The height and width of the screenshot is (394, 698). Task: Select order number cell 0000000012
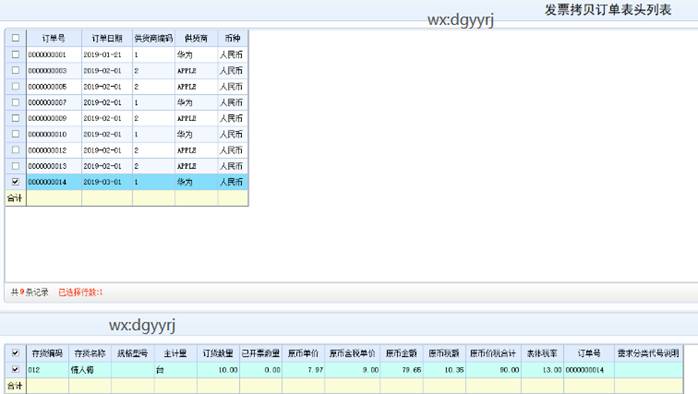54,150
